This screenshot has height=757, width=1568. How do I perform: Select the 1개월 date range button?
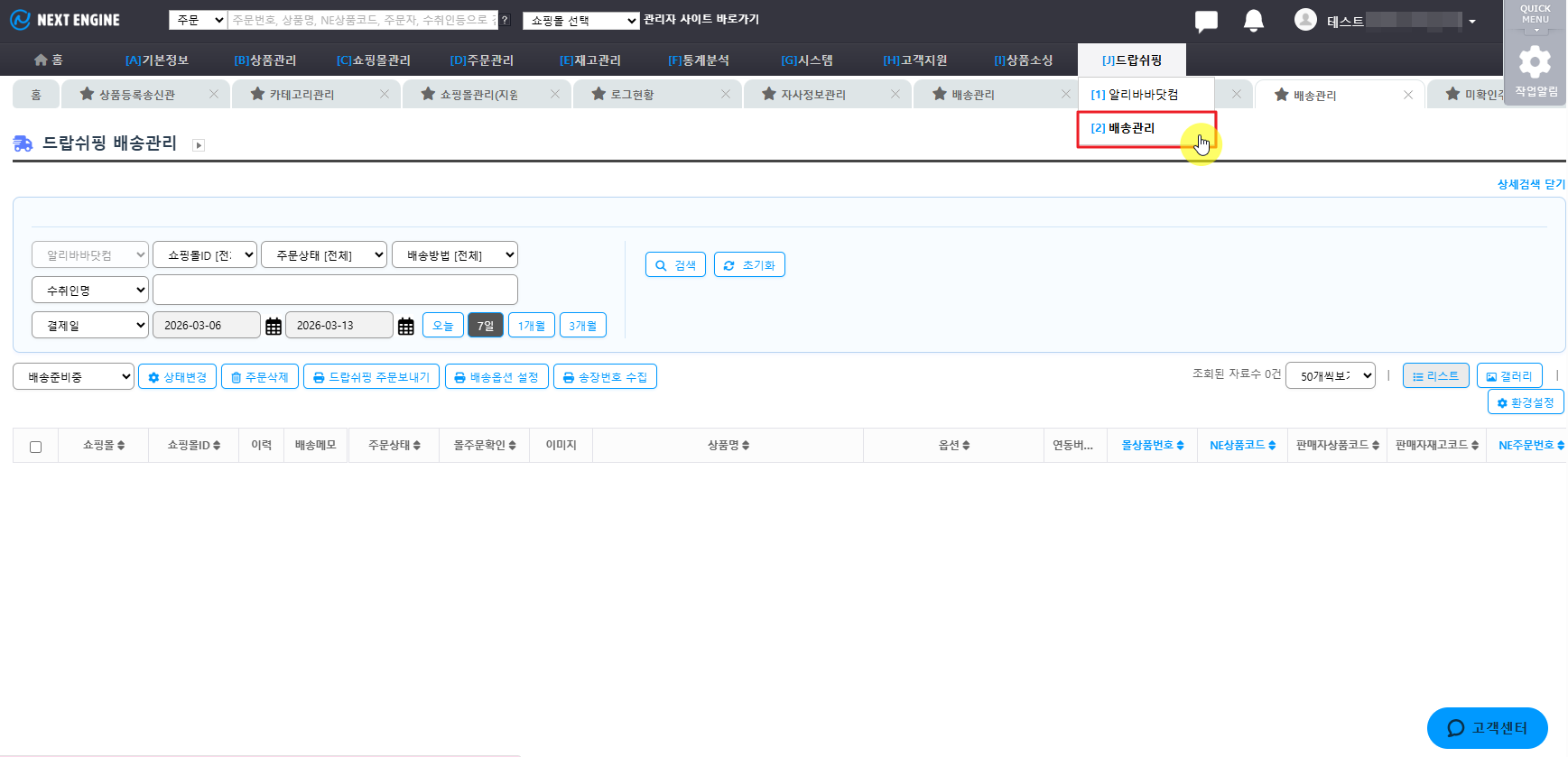coord(531,326)
